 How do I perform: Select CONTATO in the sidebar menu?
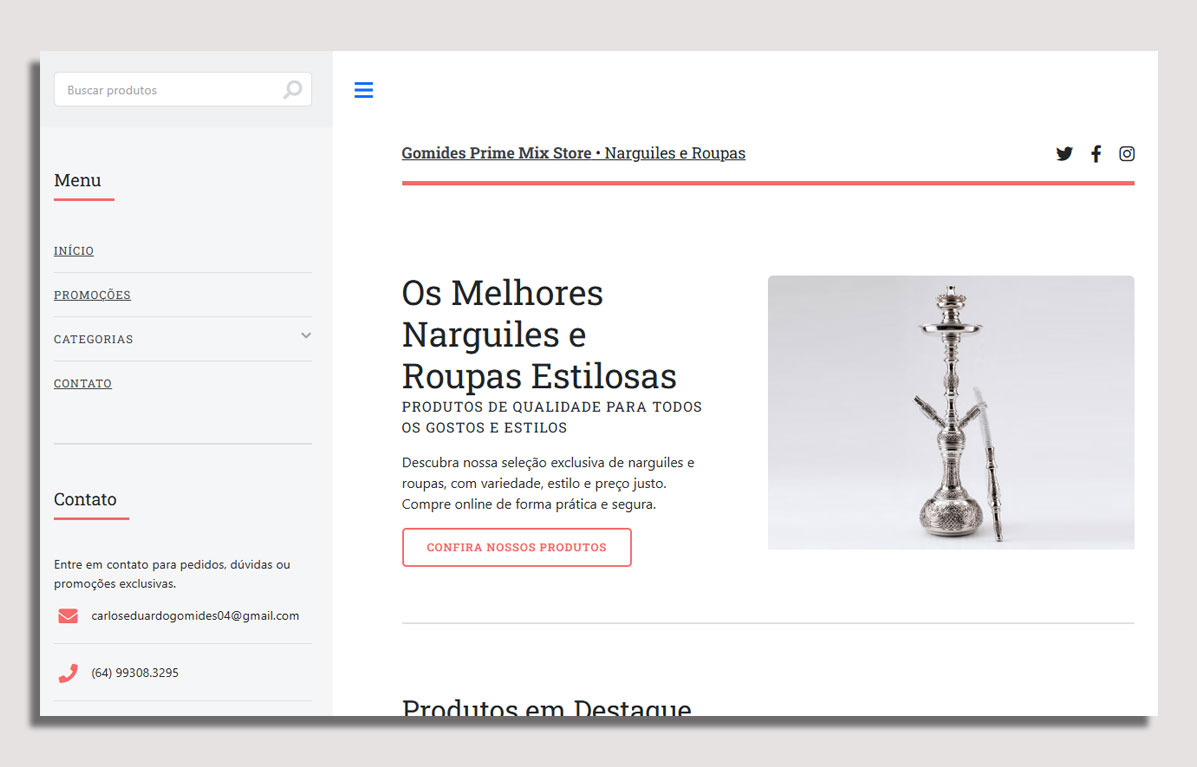point(83,384)
